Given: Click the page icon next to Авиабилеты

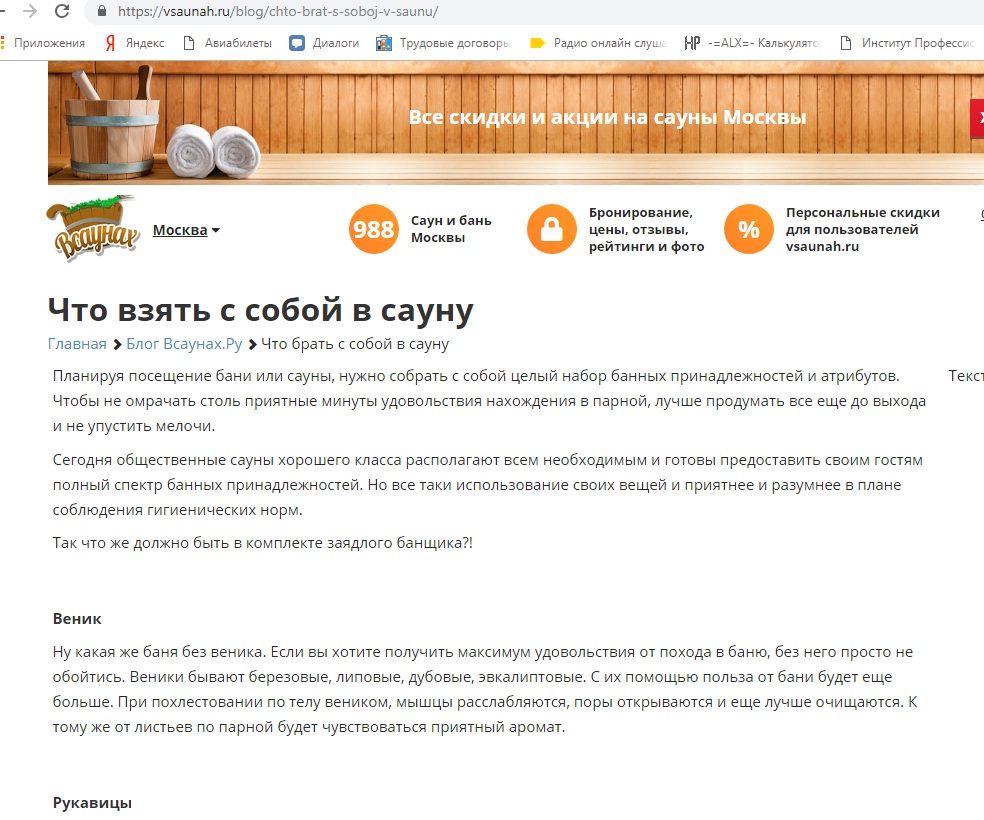Looking at the screenshot, I should tap(189, 43).
